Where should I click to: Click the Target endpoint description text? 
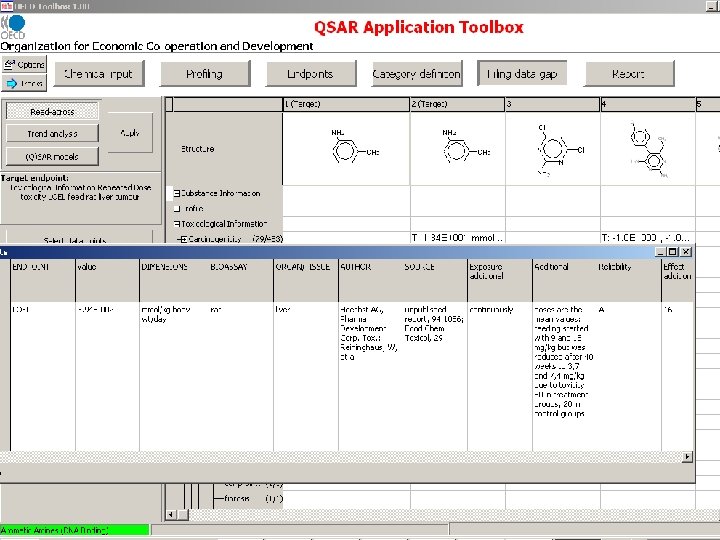click(x=80, y=192)
